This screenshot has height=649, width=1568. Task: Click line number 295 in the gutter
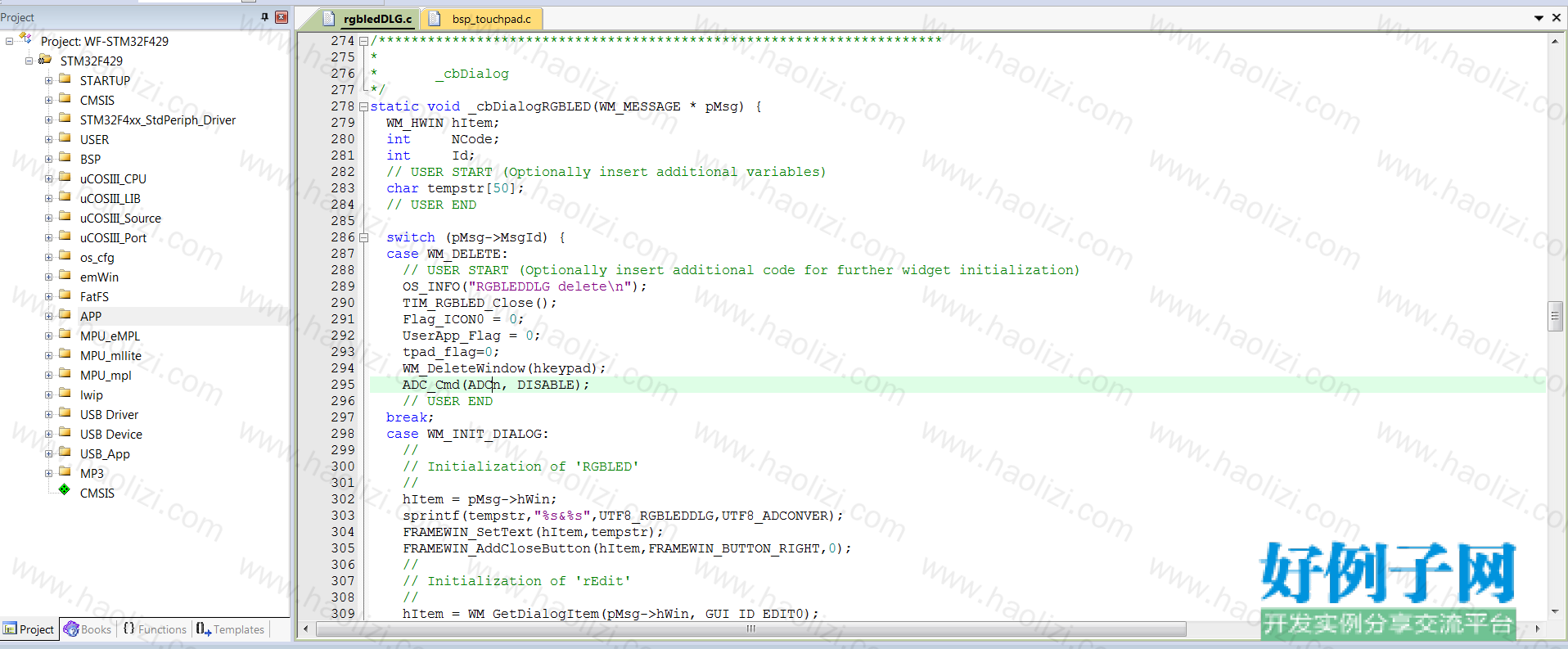click(343, 385)
